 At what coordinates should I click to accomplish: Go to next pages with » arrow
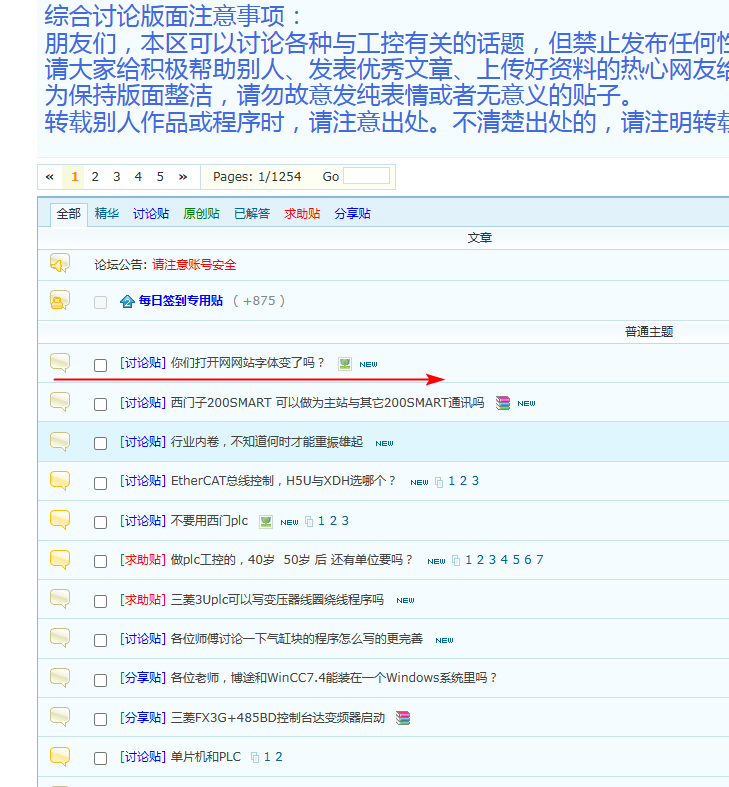point(183,177)
